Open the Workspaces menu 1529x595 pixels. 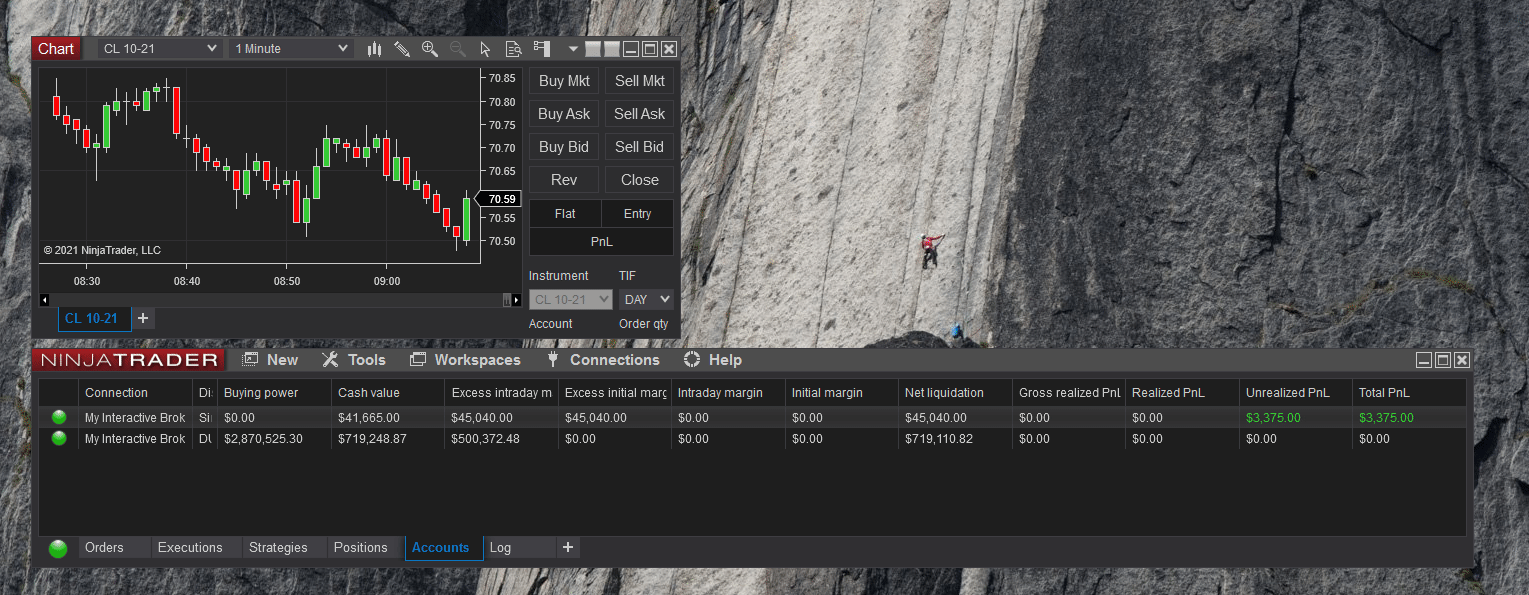tap(465, 360)
